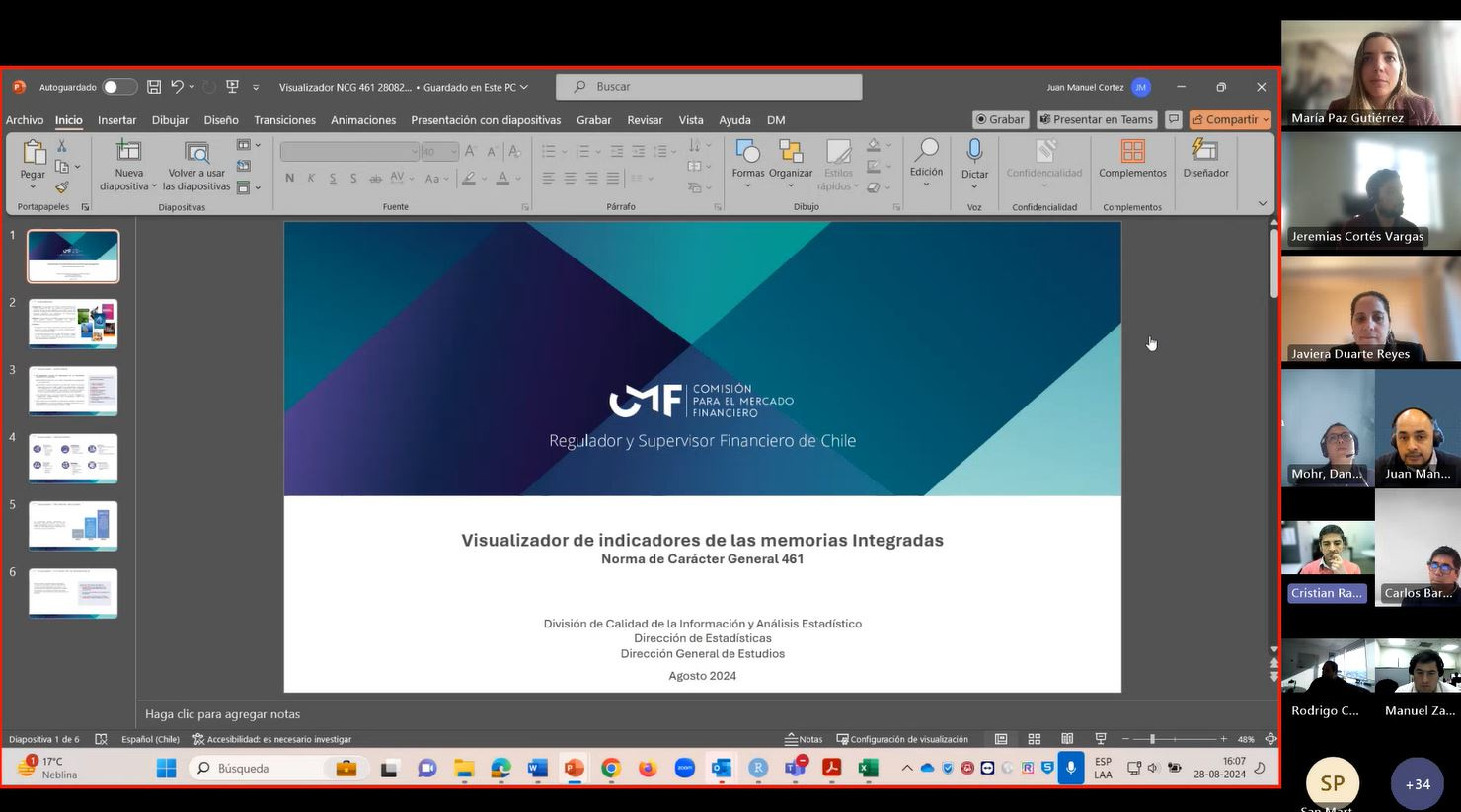Open the Archivo menu
Image resolution: width=1461 pixels, height=812 pixels.
coord(25,120)
